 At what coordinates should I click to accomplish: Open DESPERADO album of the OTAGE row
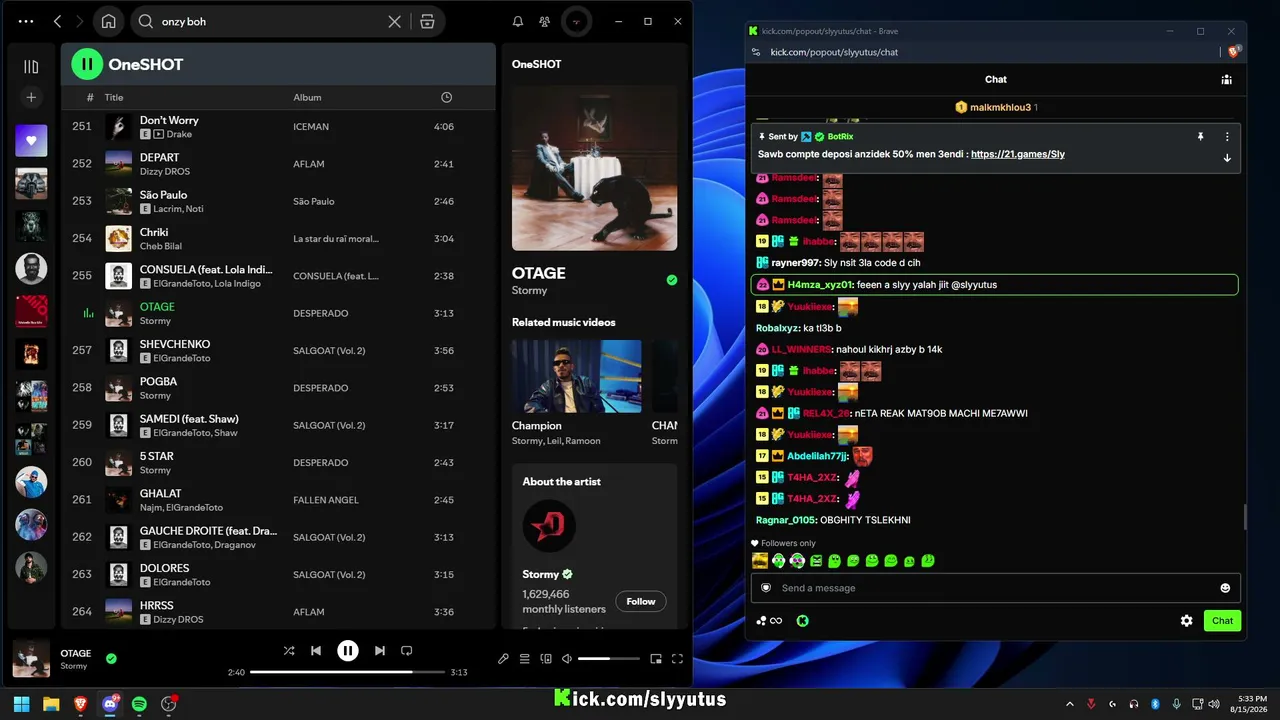(321, 313)
